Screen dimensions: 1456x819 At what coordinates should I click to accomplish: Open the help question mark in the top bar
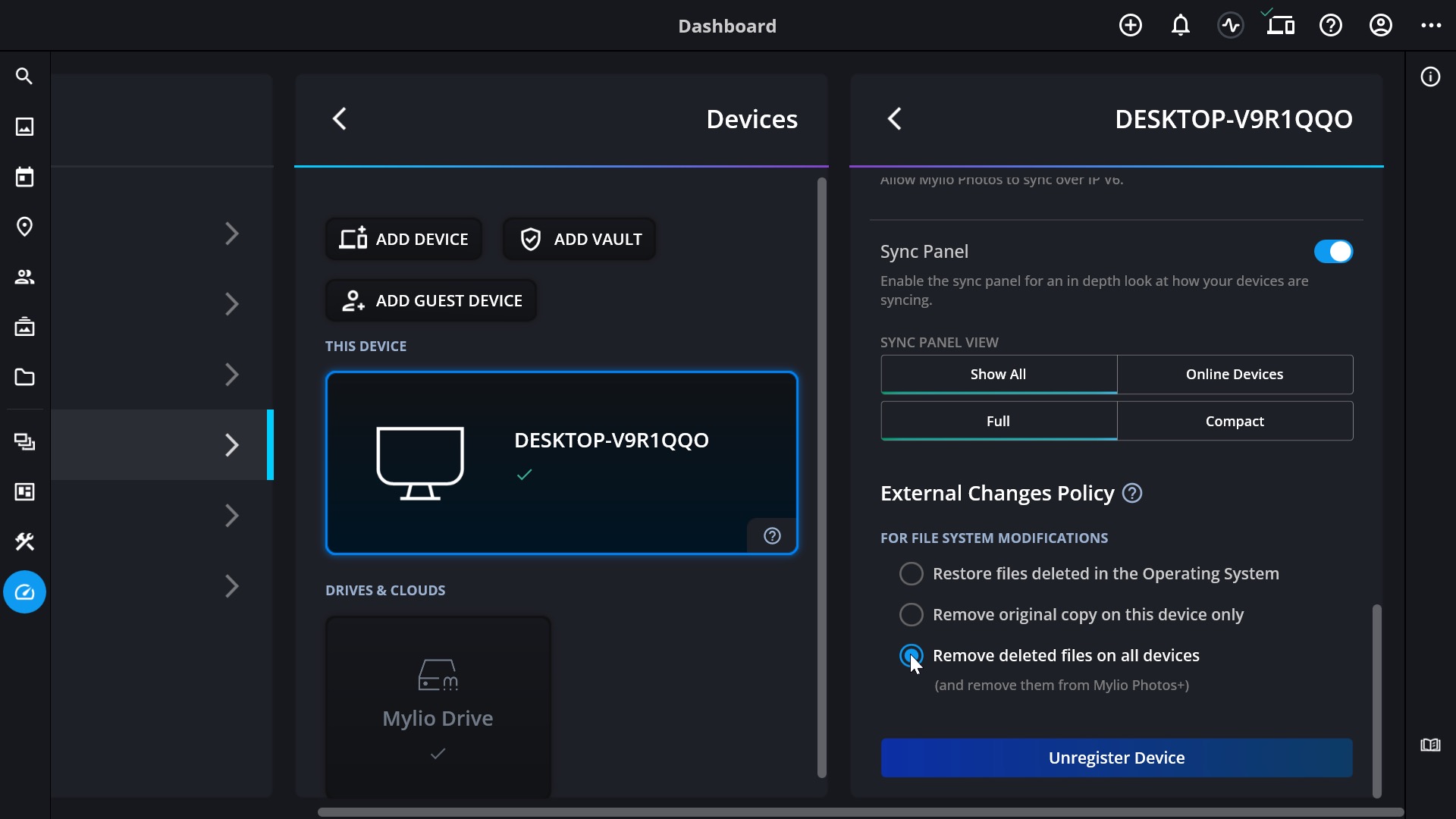coord(1331,26)
